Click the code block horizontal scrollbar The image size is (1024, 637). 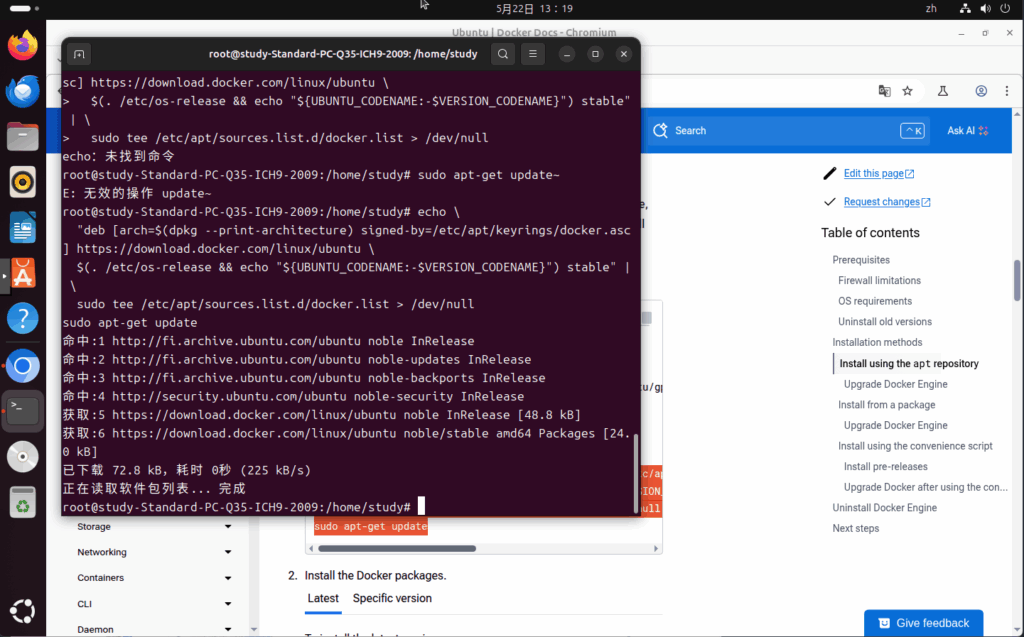tap(397, 549)
